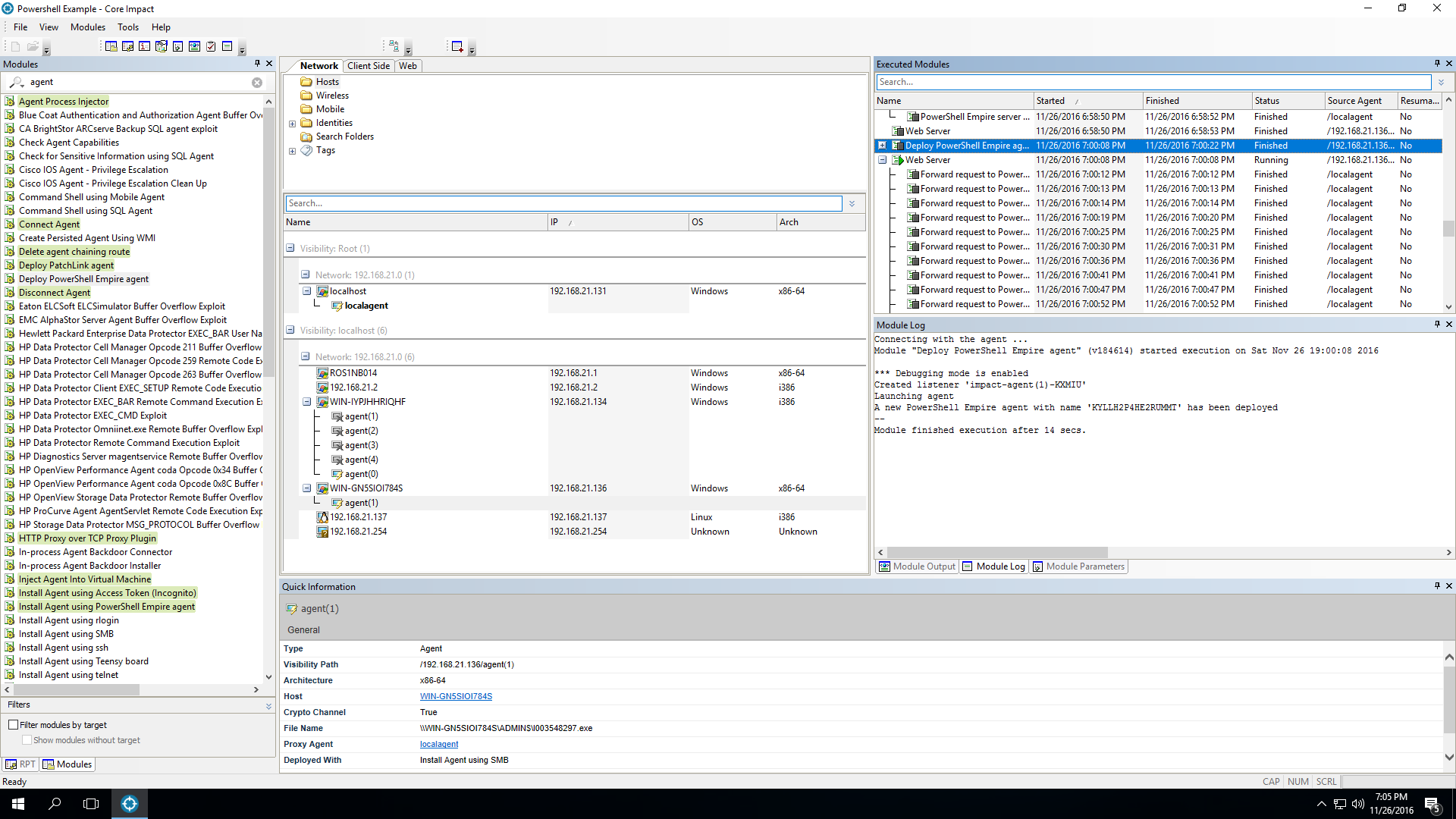Select the localagent agent icon under localhost
This screenshot has height=819, width=1456.
[x=337, y=306]
